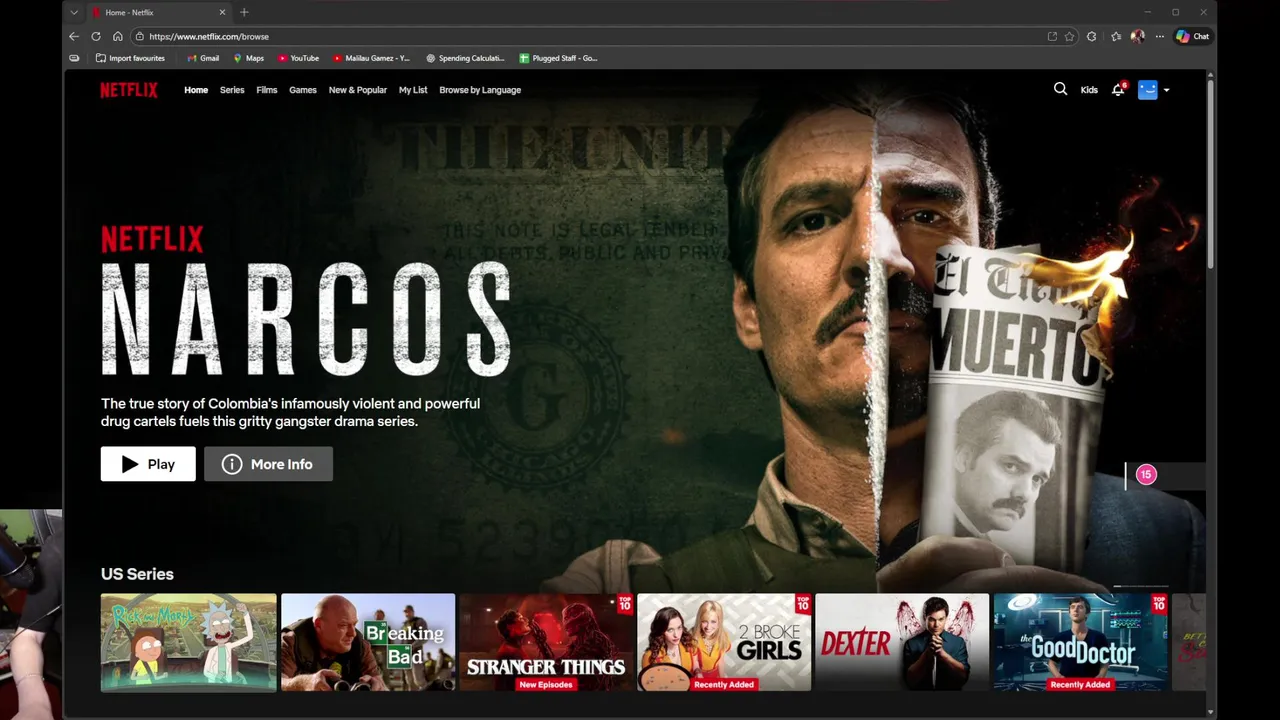Open Netflix search with the magnifier icon

tap(1060, 89)
